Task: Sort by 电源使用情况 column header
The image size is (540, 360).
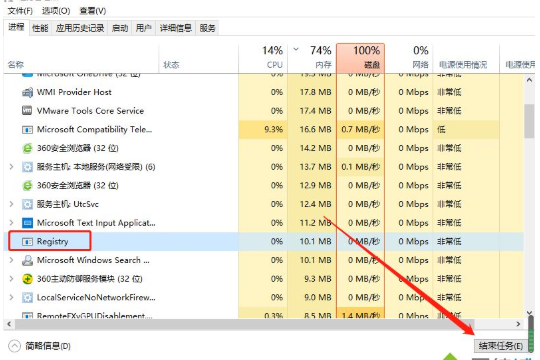Action: click(466, 59)
